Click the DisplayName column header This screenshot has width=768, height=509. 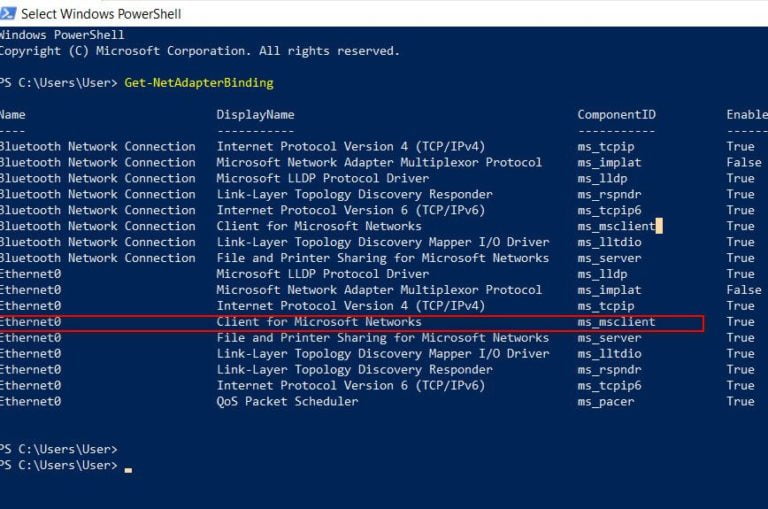pyautogui.click(x=255, y=115)
